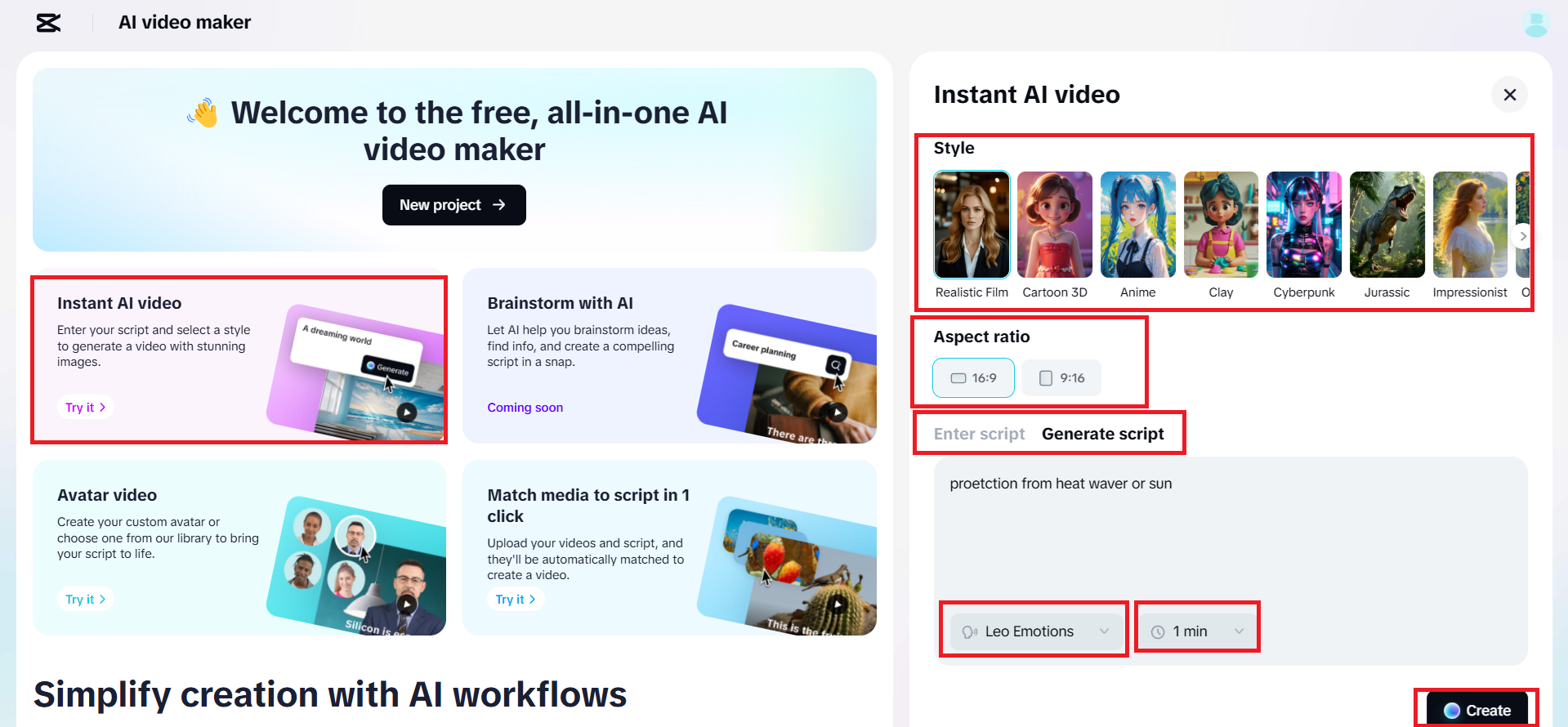Image resolution: width=1568 pixels, height=727 pixels.
Task: Open the user profile avatar
Action: 1536,23
